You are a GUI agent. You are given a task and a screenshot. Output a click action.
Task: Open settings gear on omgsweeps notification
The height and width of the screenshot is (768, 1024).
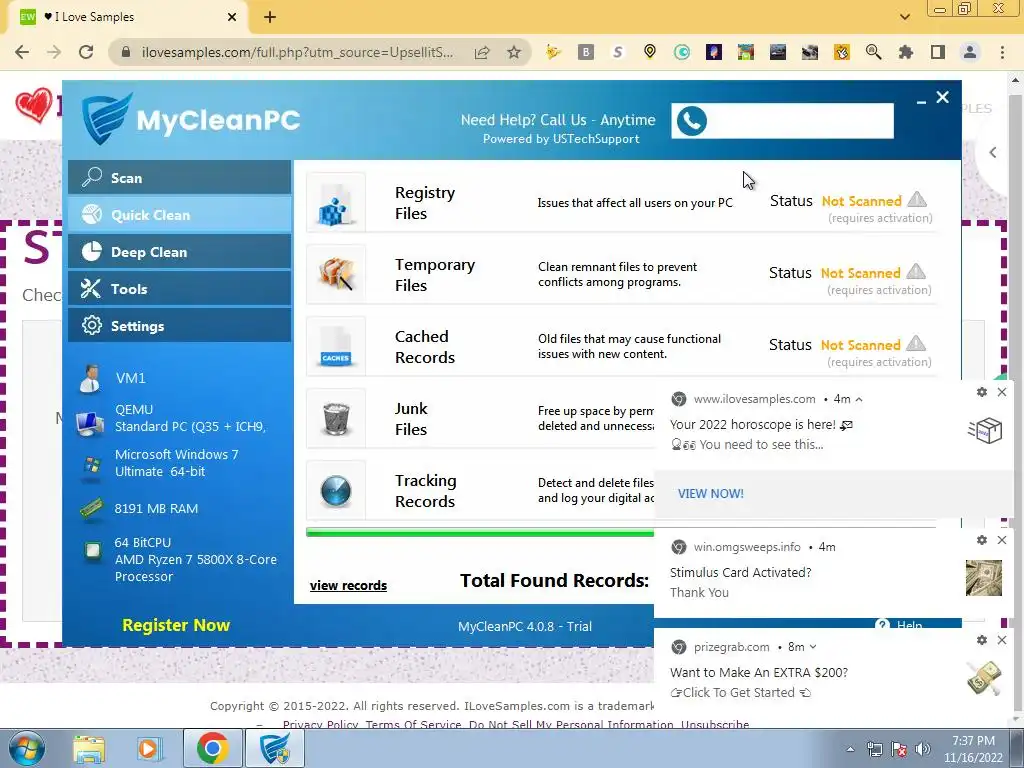coord(982,540)
